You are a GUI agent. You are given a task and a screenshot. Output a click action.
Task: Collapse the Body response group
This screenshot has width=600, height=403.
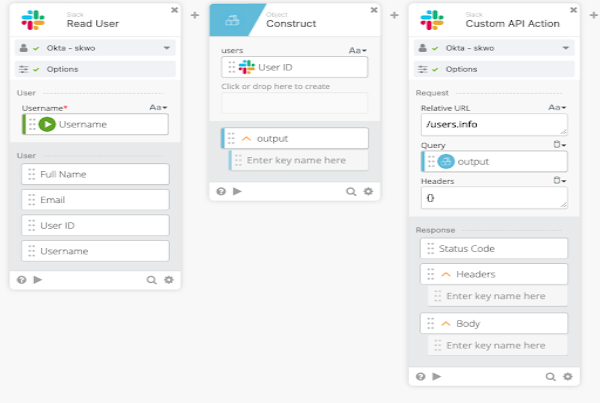(x=445, y=323)
